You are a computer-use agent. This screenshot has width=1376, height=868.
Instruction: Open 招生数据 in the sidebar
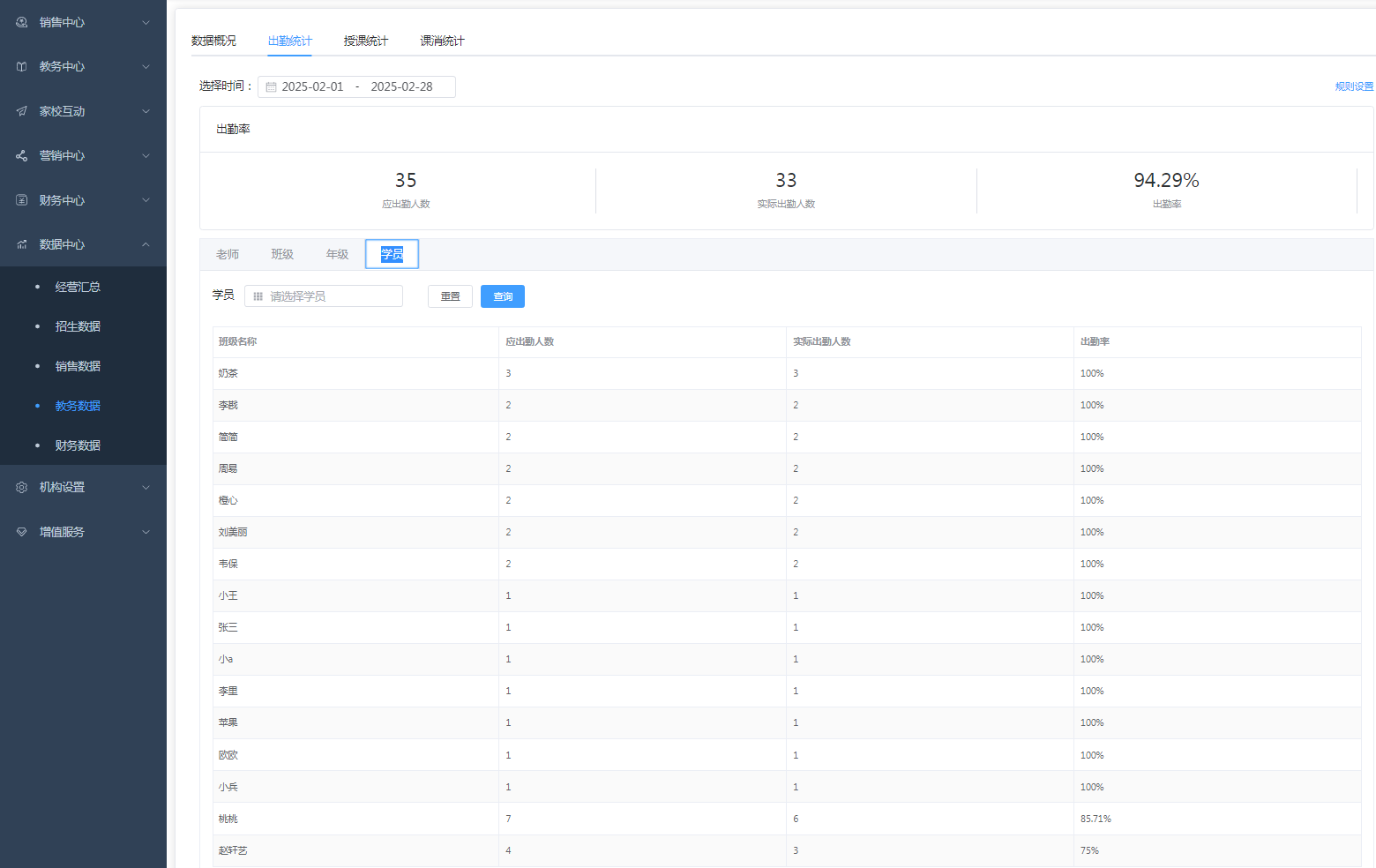coord(78,326)
